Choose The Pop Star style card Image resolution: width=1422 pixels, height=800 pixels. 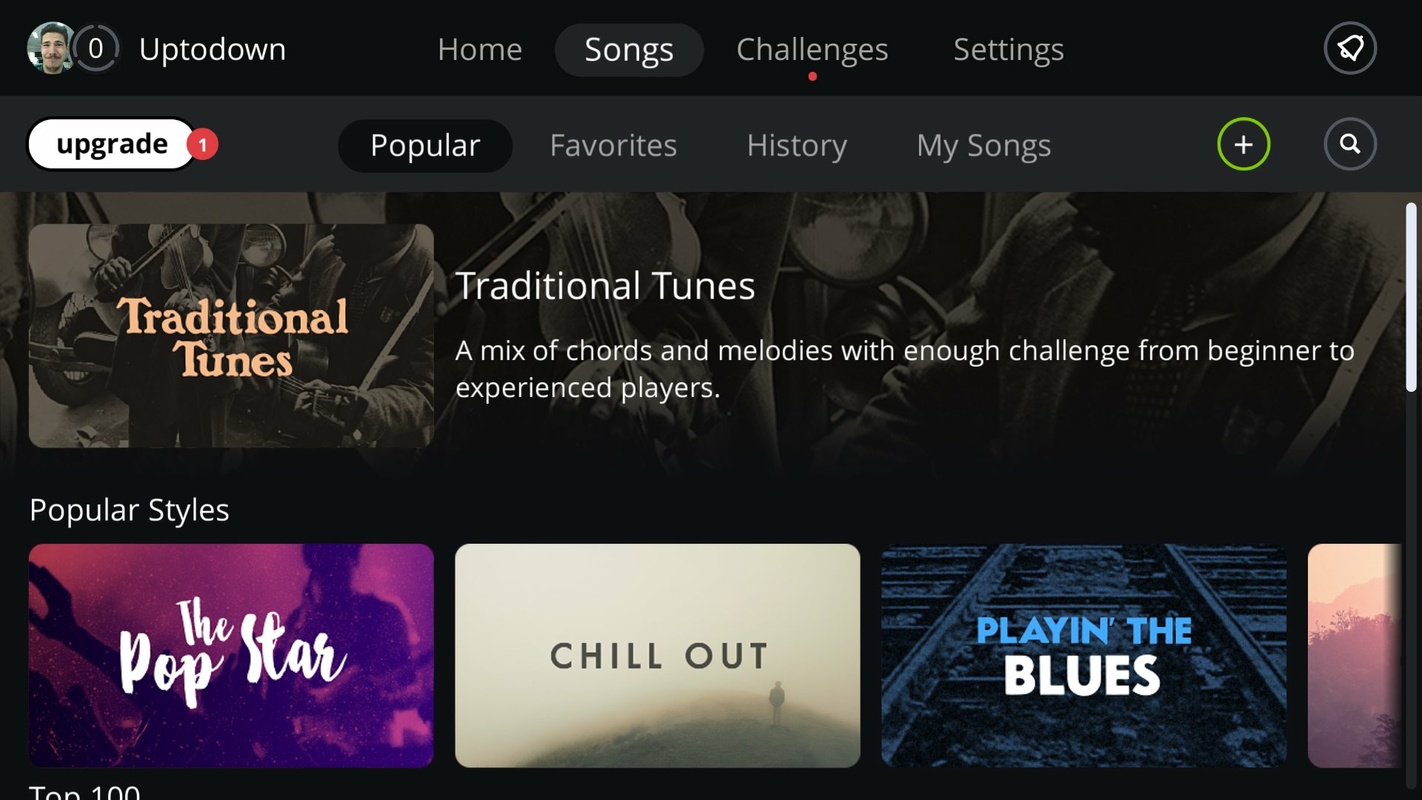[231, 655]
